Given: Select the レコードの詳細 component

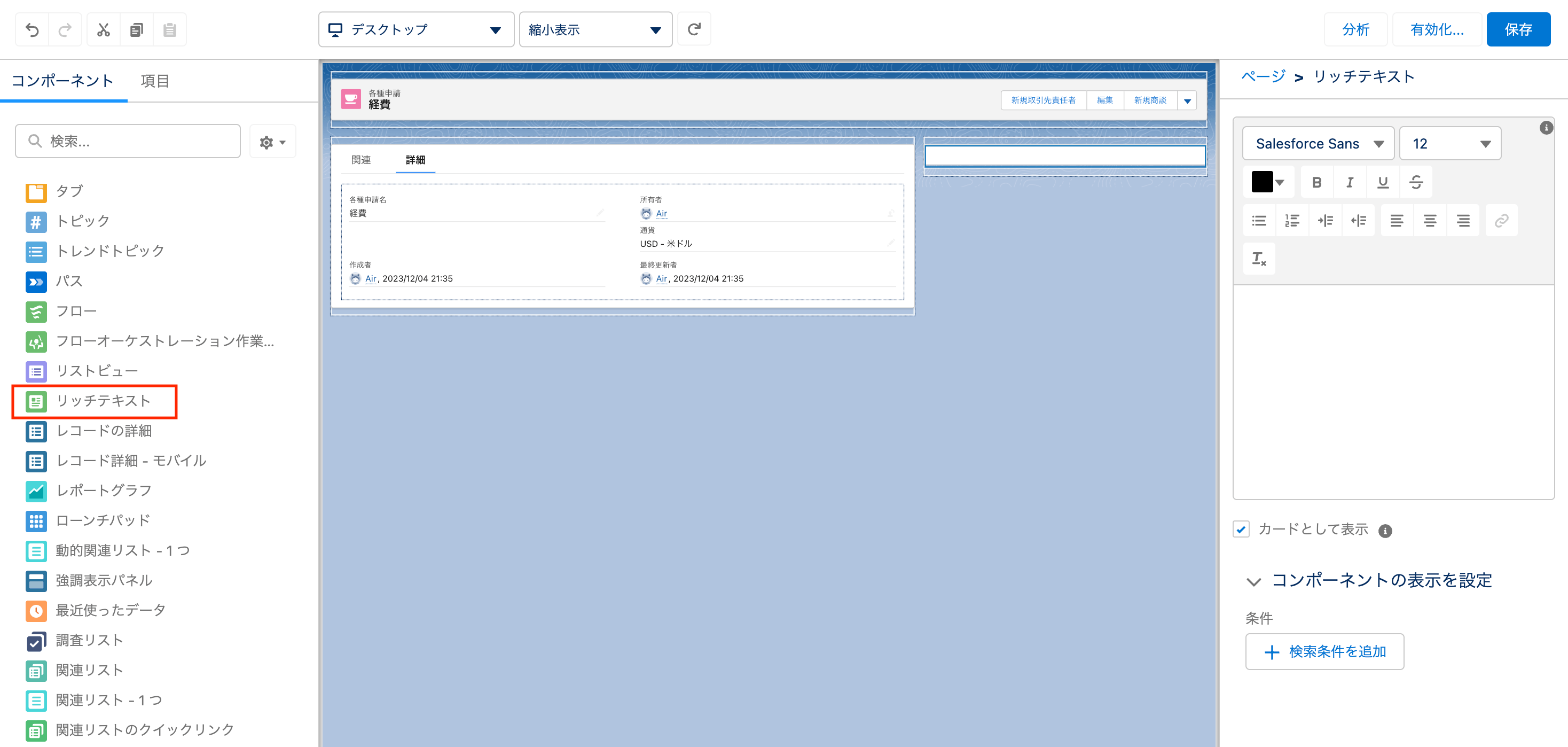Looking at the screenshot, I should tap(89, 431).
